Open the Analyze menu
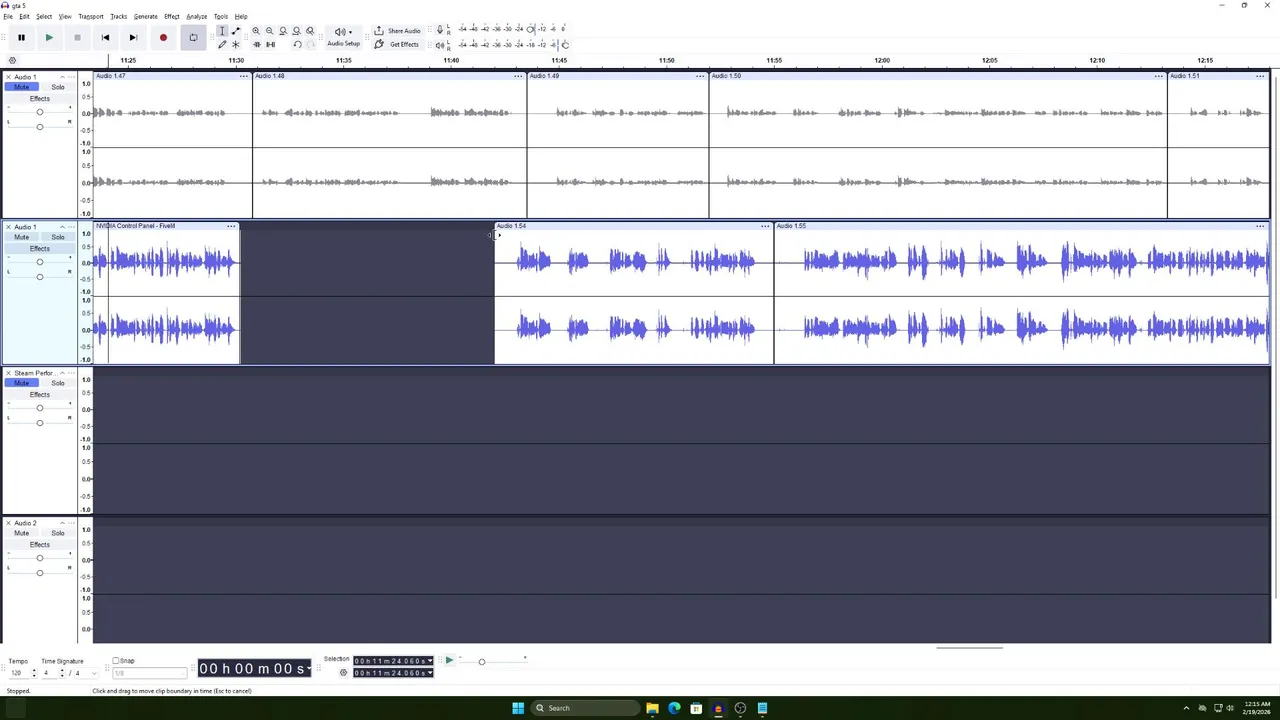The image size is (1280, 720). coord(197,16)
